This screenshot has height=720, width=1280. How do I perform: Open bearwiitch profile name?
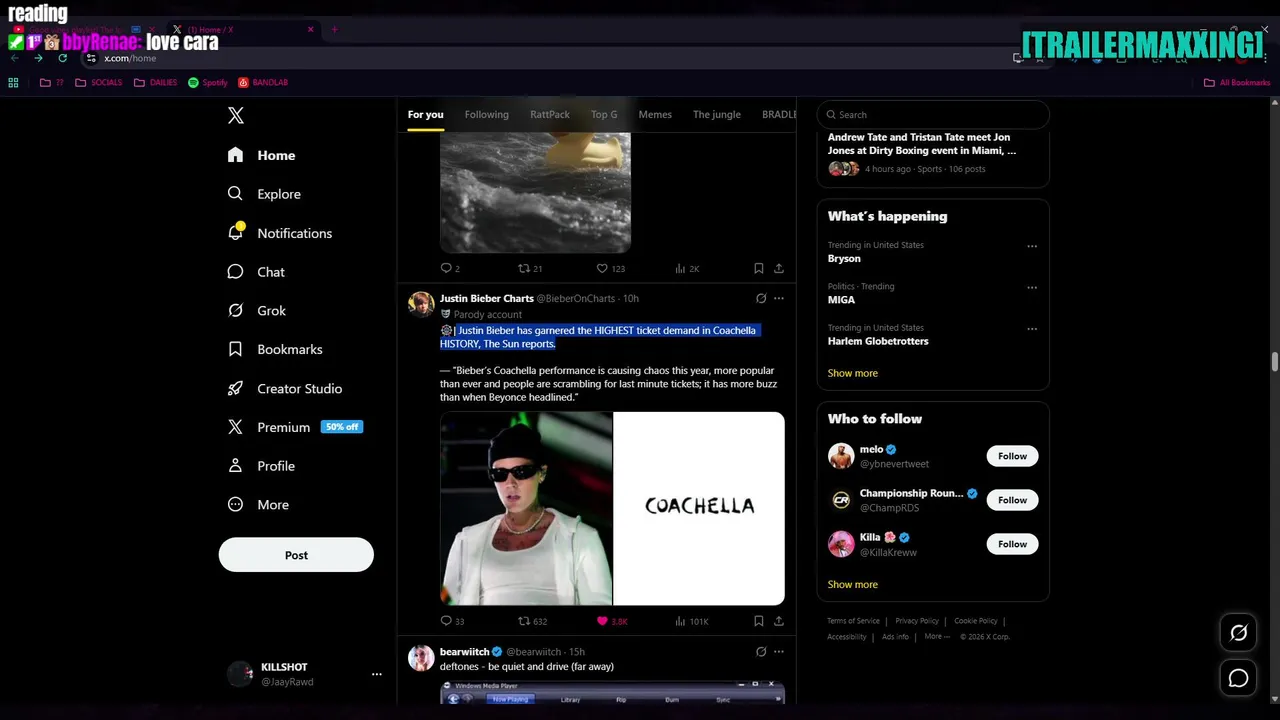[x=464, y=652]
